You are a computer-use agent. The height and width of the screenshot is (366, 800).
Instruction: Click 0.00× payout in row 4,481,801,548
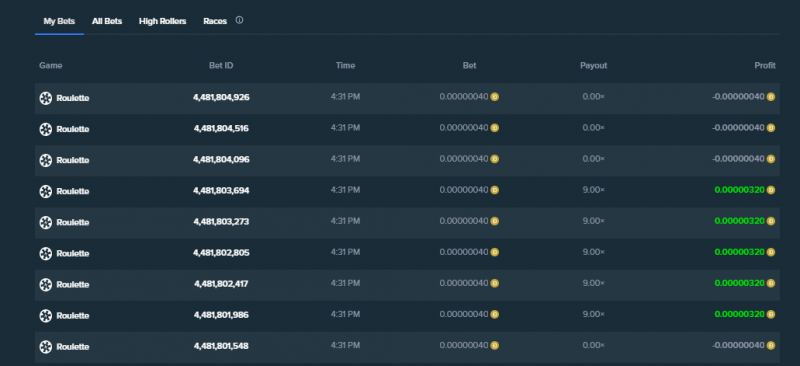pos(593,345)
